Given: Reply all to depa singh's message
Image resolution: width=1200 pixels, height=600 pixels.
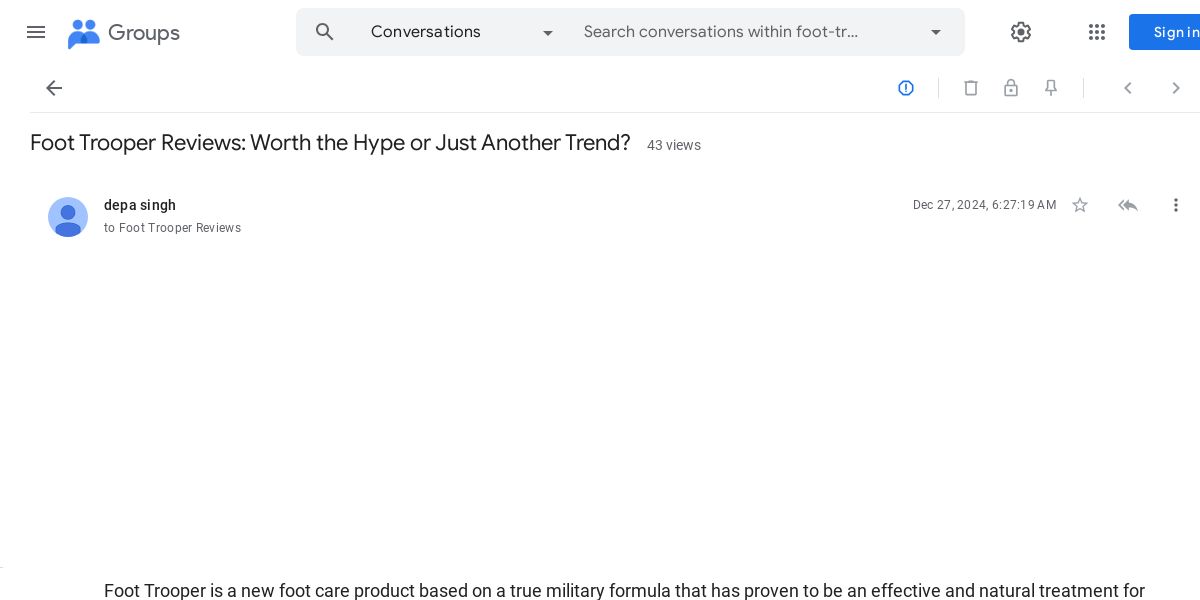Looking at the screenshot, I should pos(1128,205).
